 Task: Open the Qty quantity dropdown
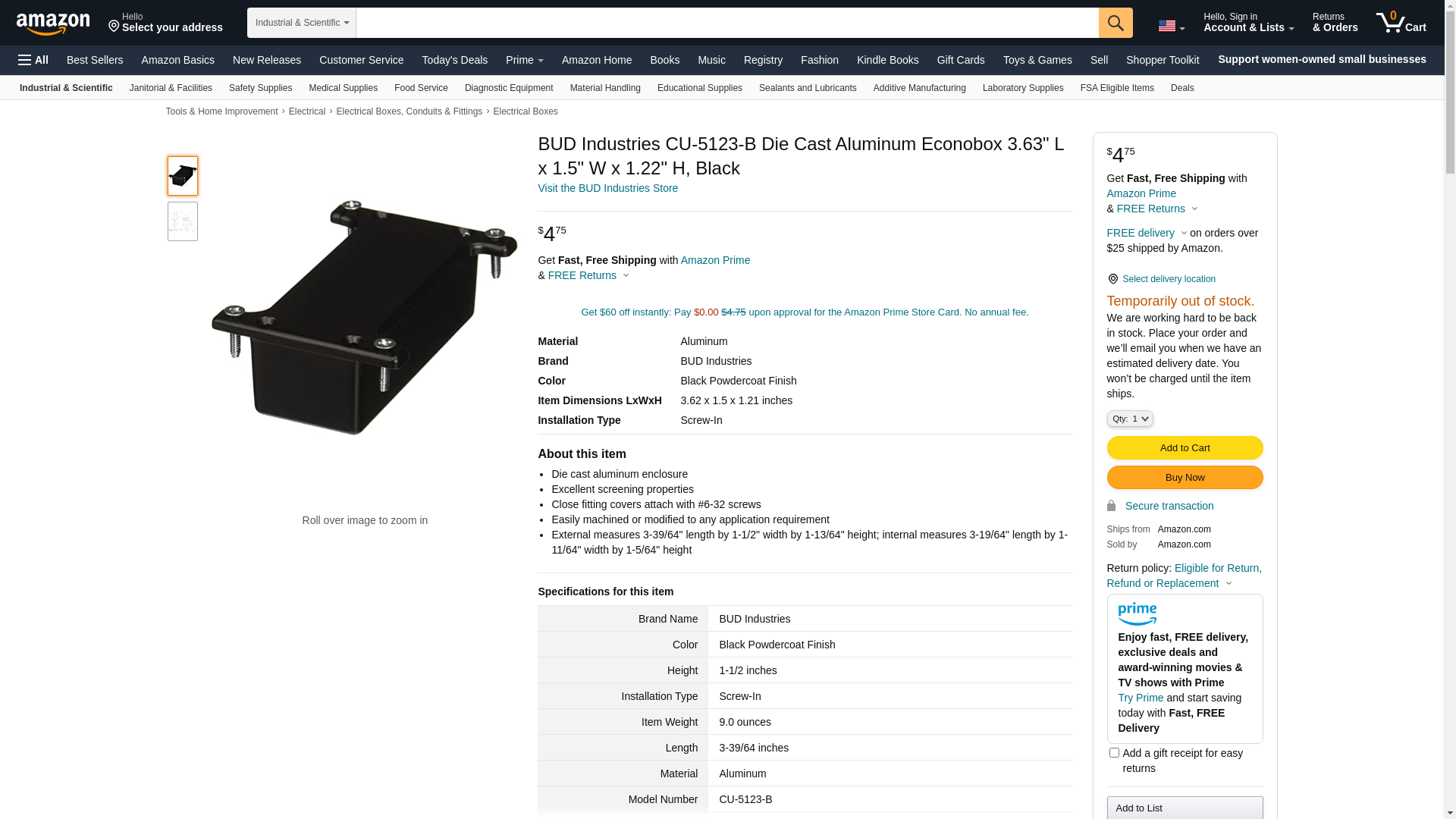pos(1130,419)
